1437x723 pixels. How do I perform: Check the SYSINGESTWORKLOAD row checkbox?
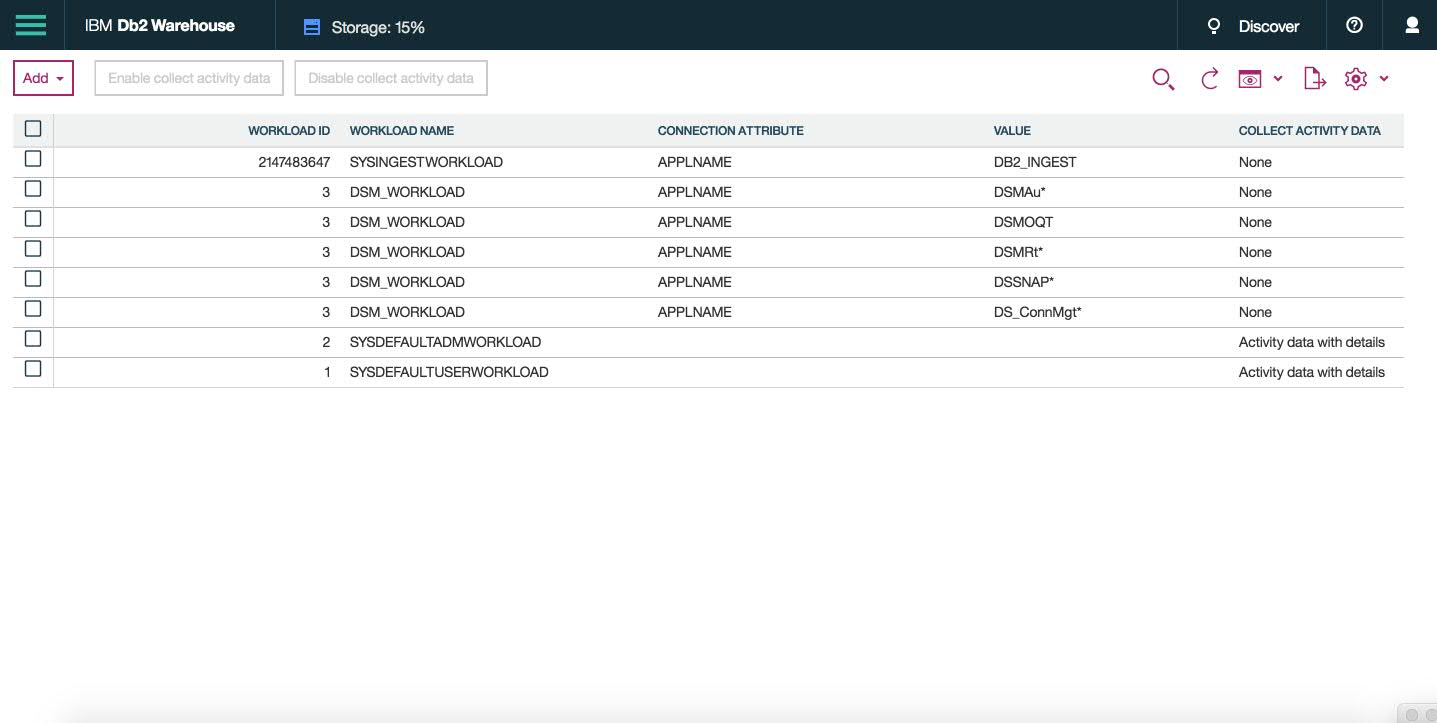coord(33,159)
